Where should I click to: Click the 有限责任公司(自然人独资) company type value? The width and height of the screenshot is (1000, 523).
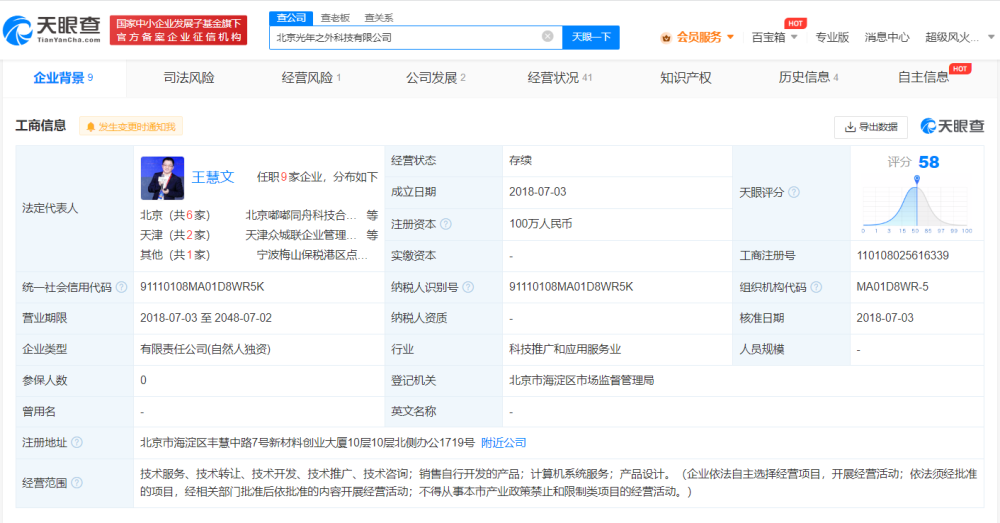pyautogui.click(x=205, y=350)
